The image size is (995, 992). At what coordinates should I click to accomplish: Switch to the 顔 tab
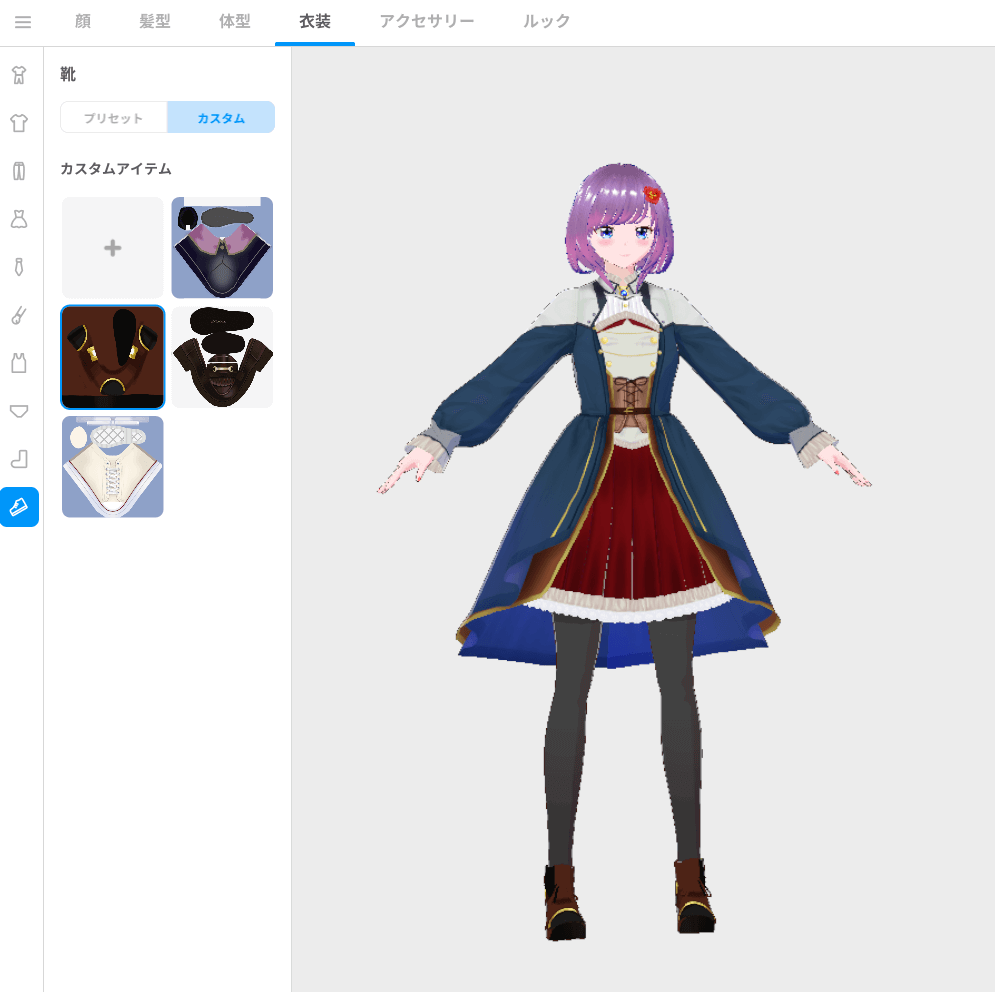(x=82, y=22)
